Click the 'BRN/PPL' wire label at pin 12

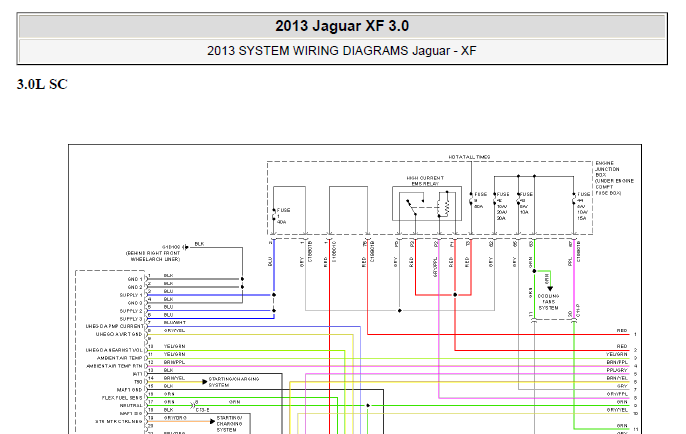point(174,362)
